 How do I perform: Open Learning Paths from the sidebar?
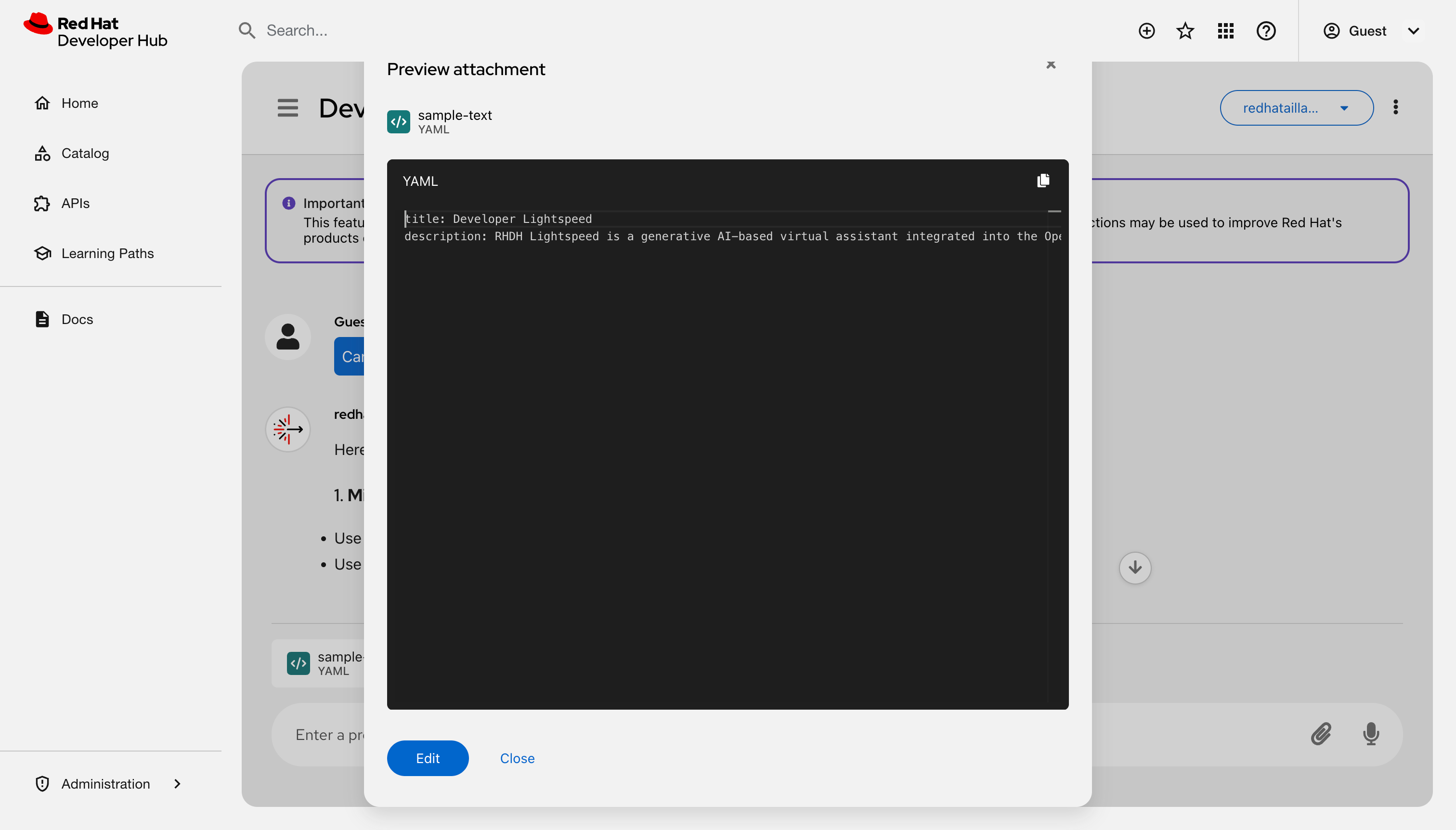coord(108,253)
